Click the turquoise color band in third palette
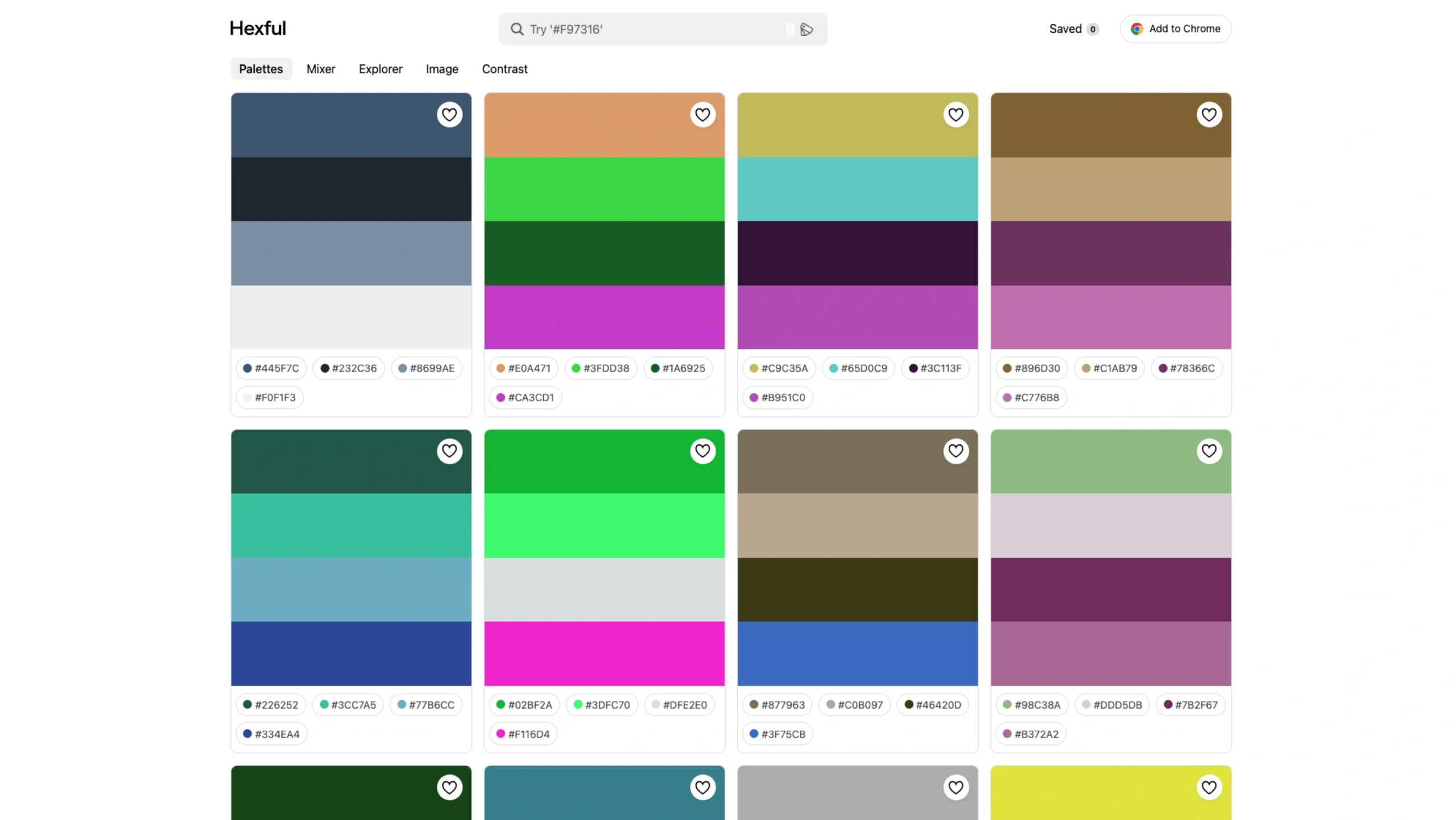 tap(858, 189)
